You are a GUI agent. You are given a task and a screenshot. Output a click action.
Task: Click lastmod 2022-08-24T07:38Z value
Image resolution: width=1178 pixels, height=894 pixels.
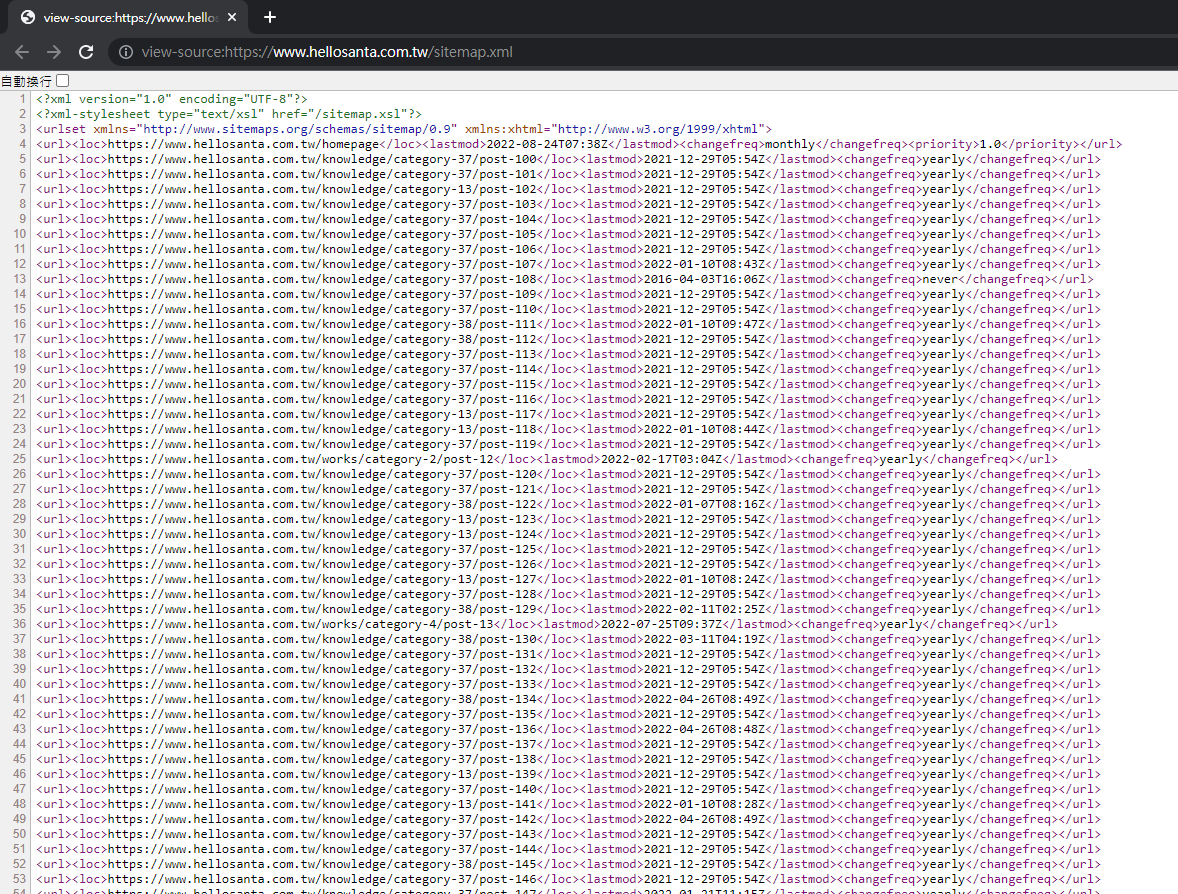point(547,144)
